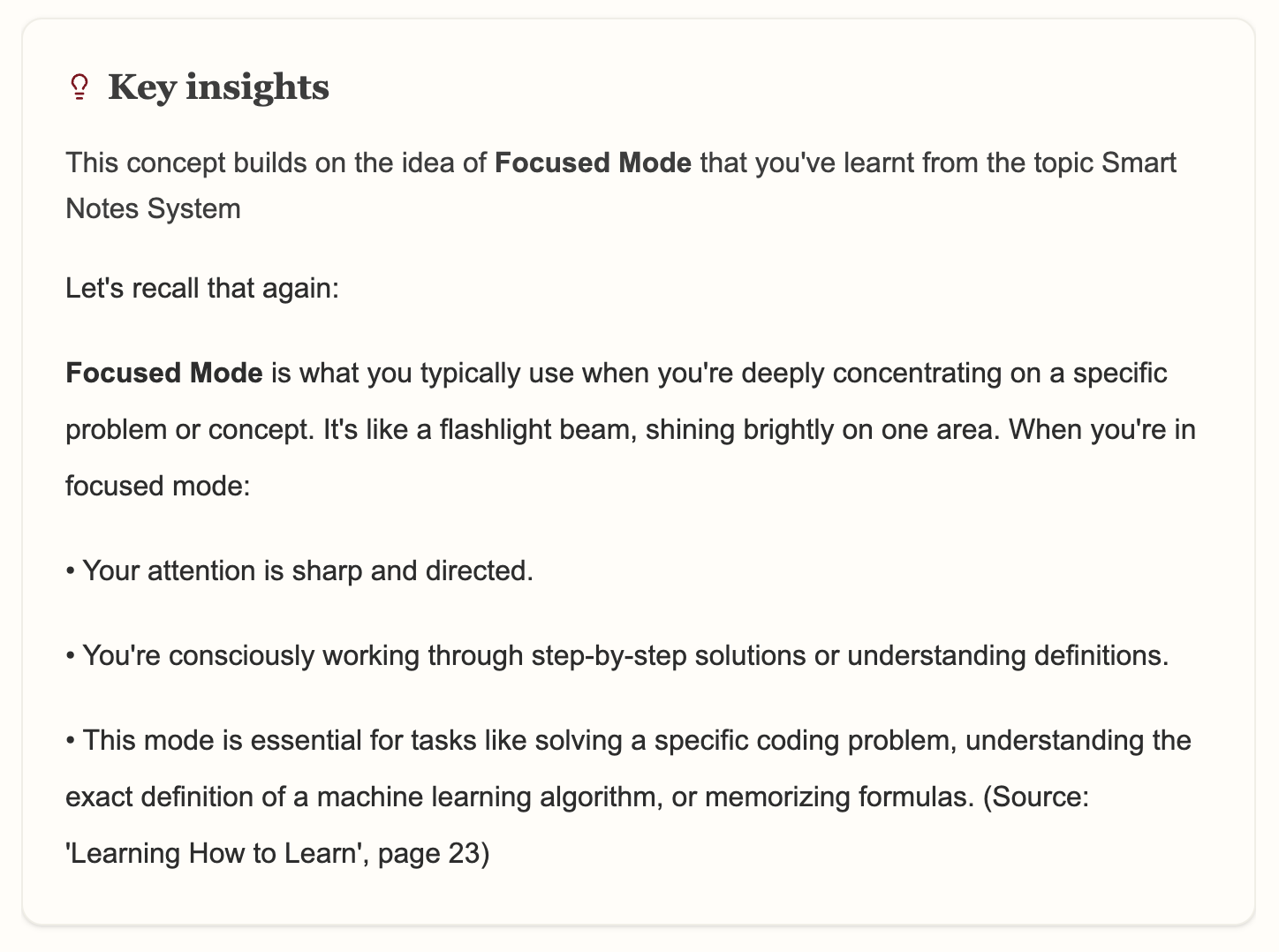Click the "'Learning How to Learn', page 23" source

pyautogui.click(x=276, y=854)
